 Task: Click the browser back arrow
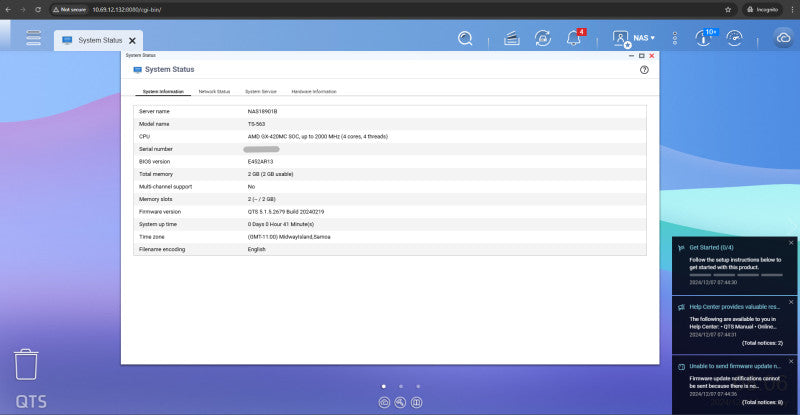(8, 9)
